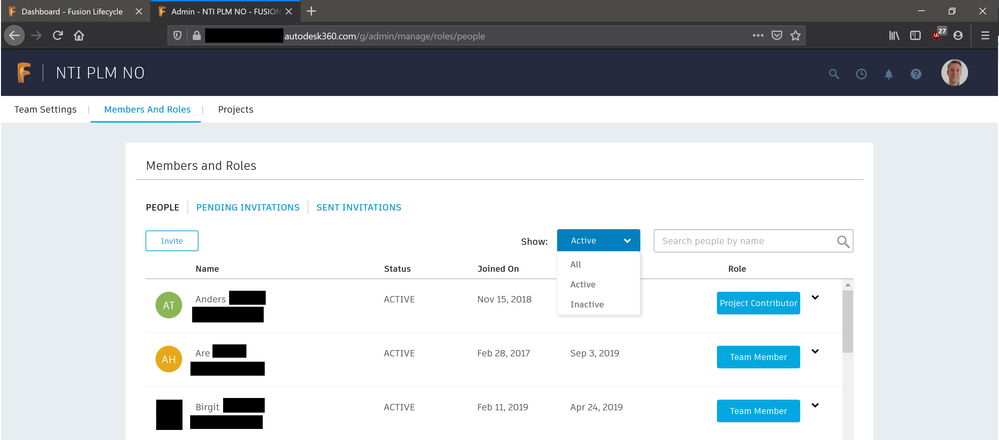Open the browser library icon
This screenshot has height=440, width=999.
tap(894, 36)
